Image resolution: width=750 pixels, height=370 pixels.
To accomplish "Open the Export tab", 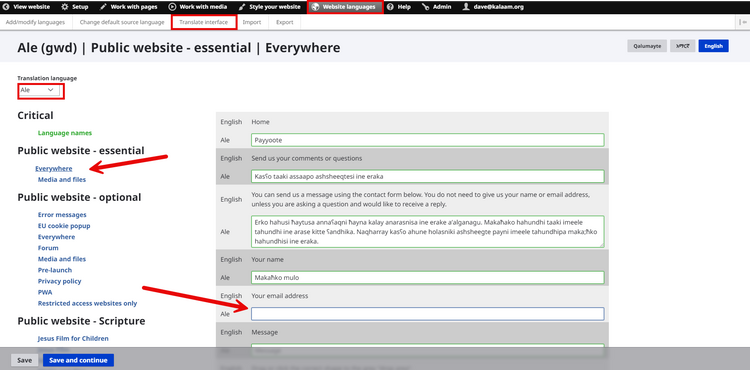I will [x=285, y=22].
